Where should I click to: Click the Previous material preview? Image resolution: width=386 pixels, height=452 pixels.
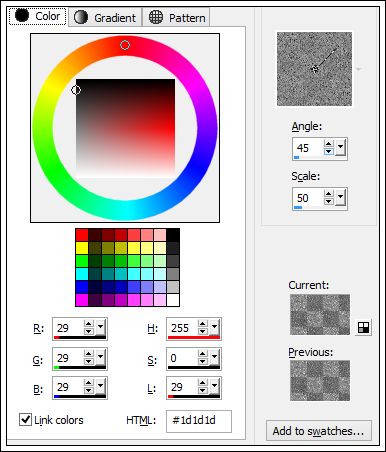pos(320,380)
